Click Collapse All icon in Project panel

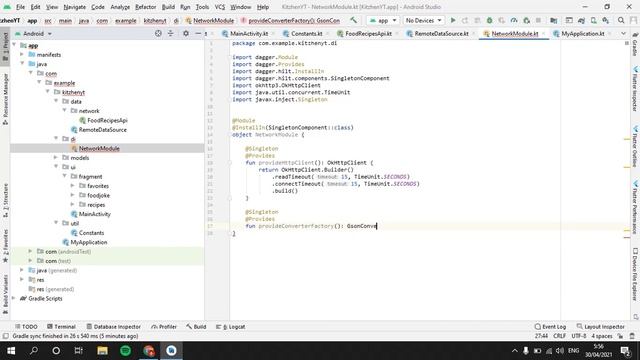171,33
